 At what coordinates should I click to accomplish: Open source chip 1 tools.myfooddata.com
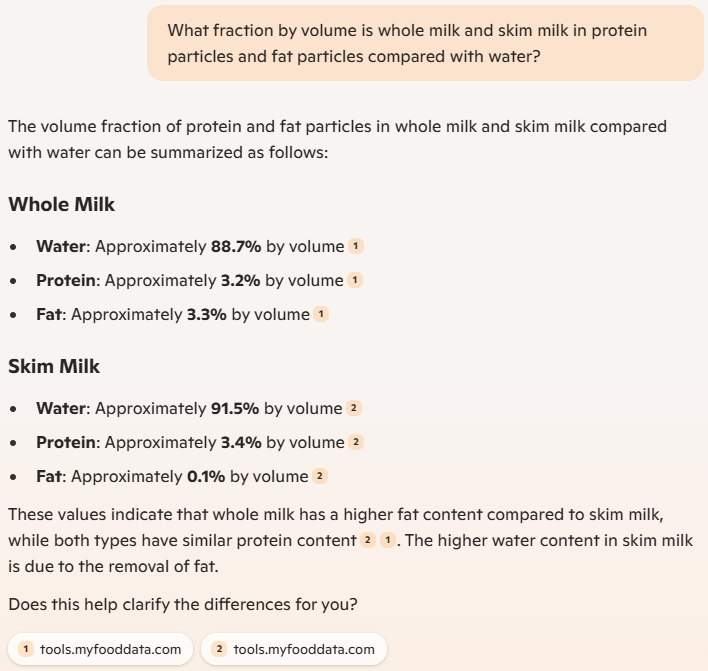101,650
